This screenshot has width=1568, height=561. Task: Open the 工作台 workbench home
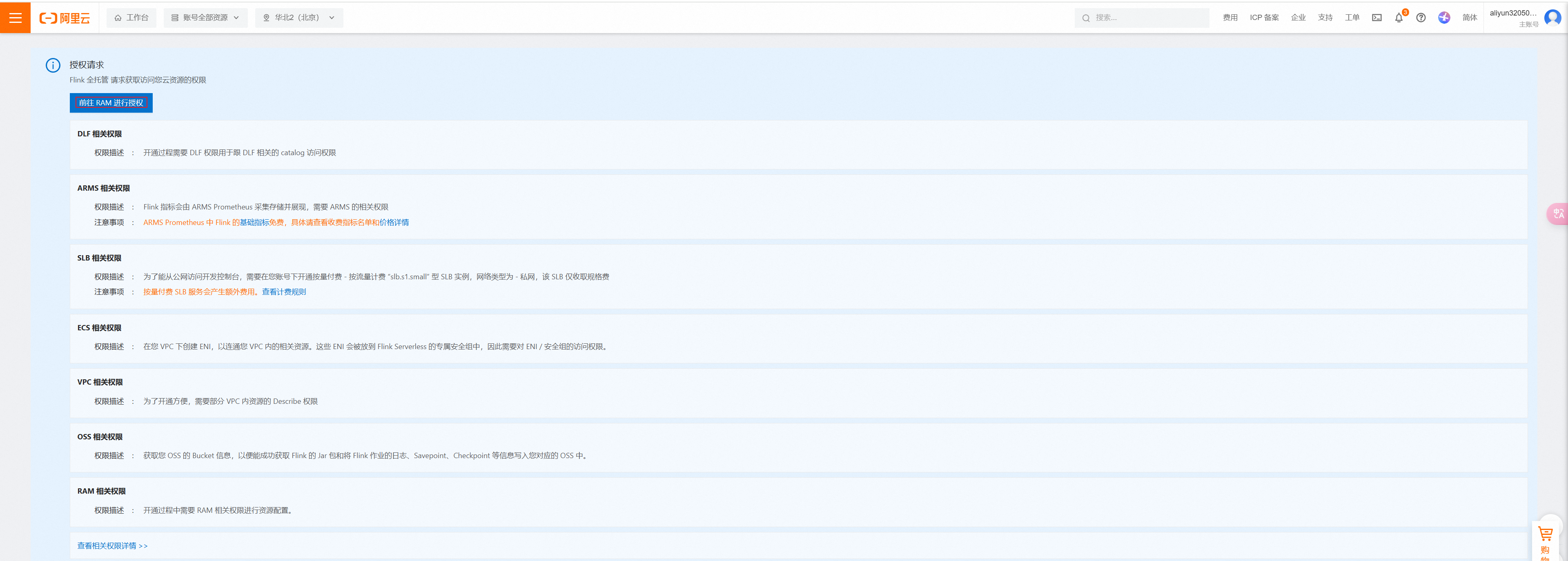131,18
